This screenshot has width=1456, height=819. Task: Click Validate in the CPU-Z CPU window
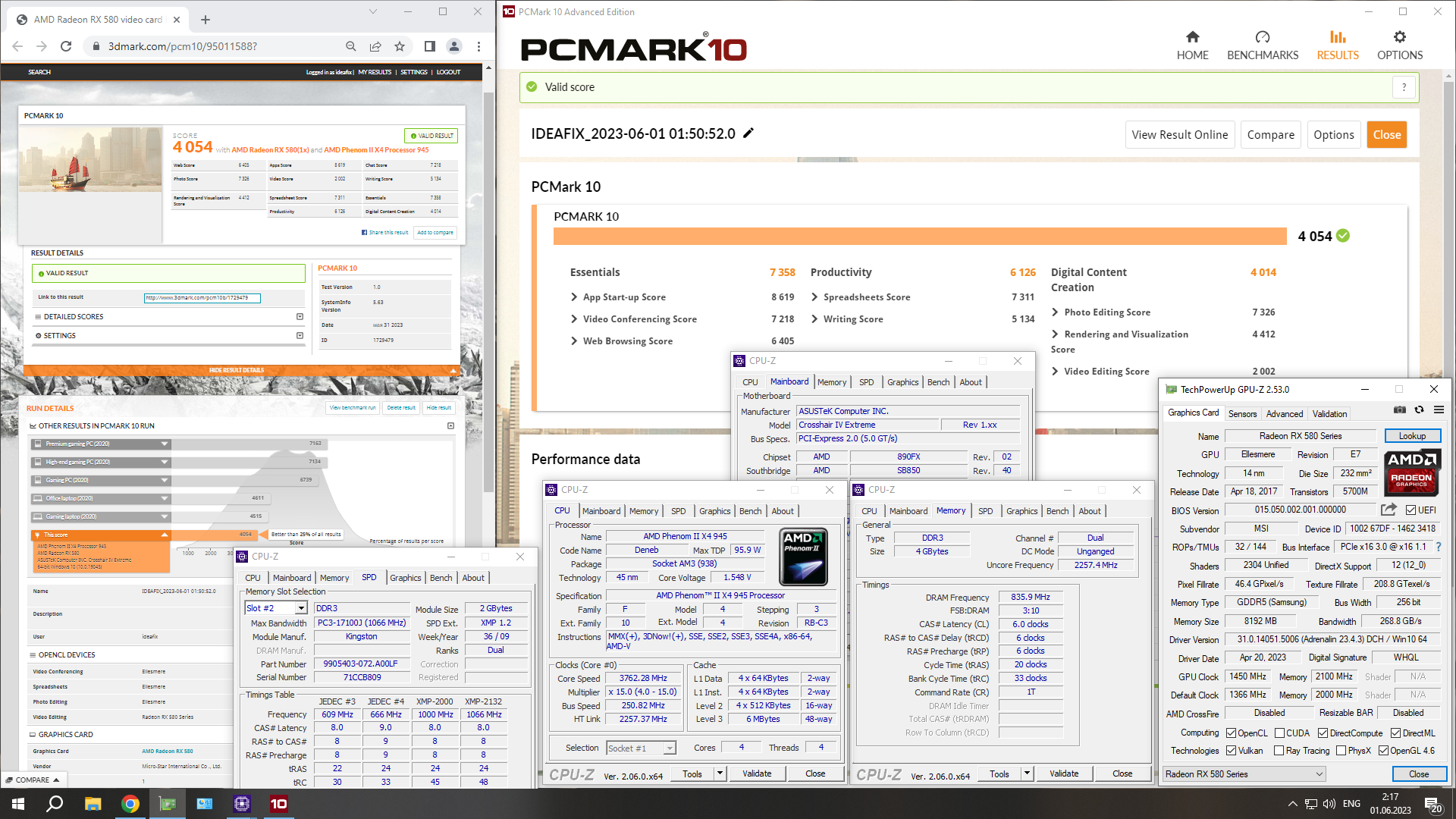click(x=756, y=773)
